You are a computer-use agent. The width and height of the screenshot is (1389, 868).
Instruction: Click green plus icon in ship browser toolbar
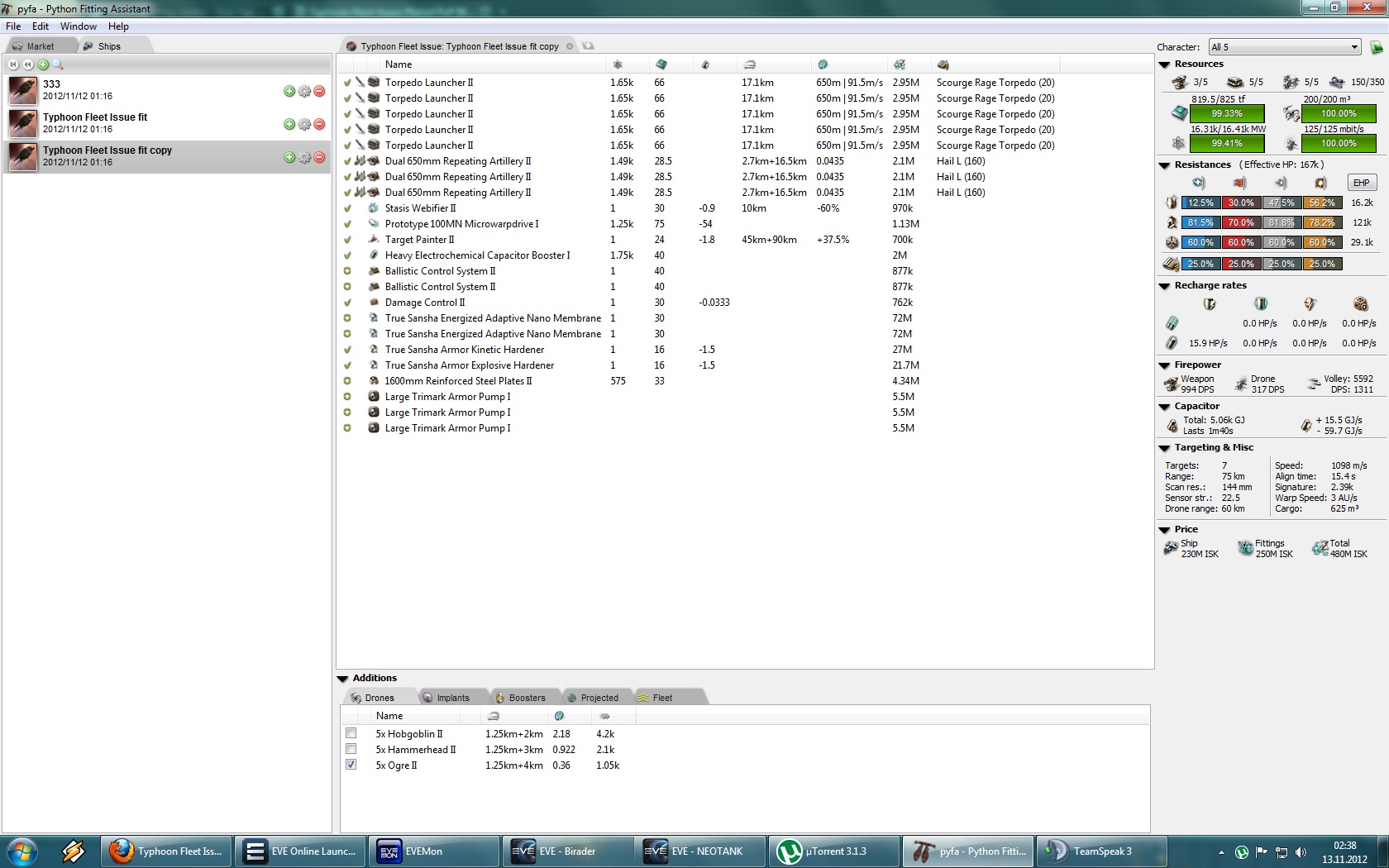click(x=43, y=64)
